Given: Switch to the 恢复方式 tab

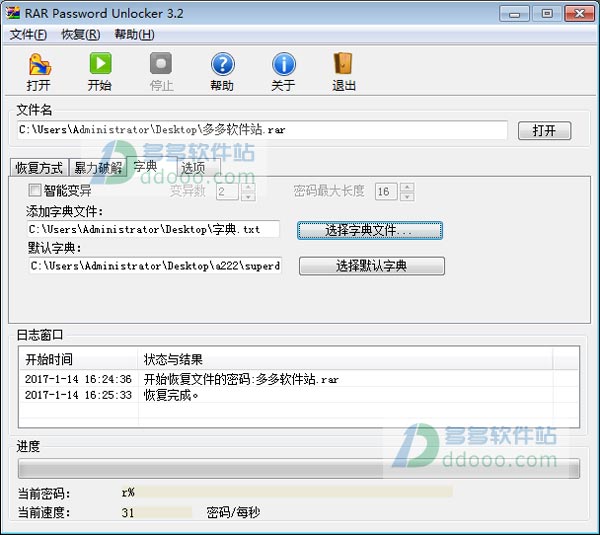Looking at the screenshot, I should tap(39, 168).
